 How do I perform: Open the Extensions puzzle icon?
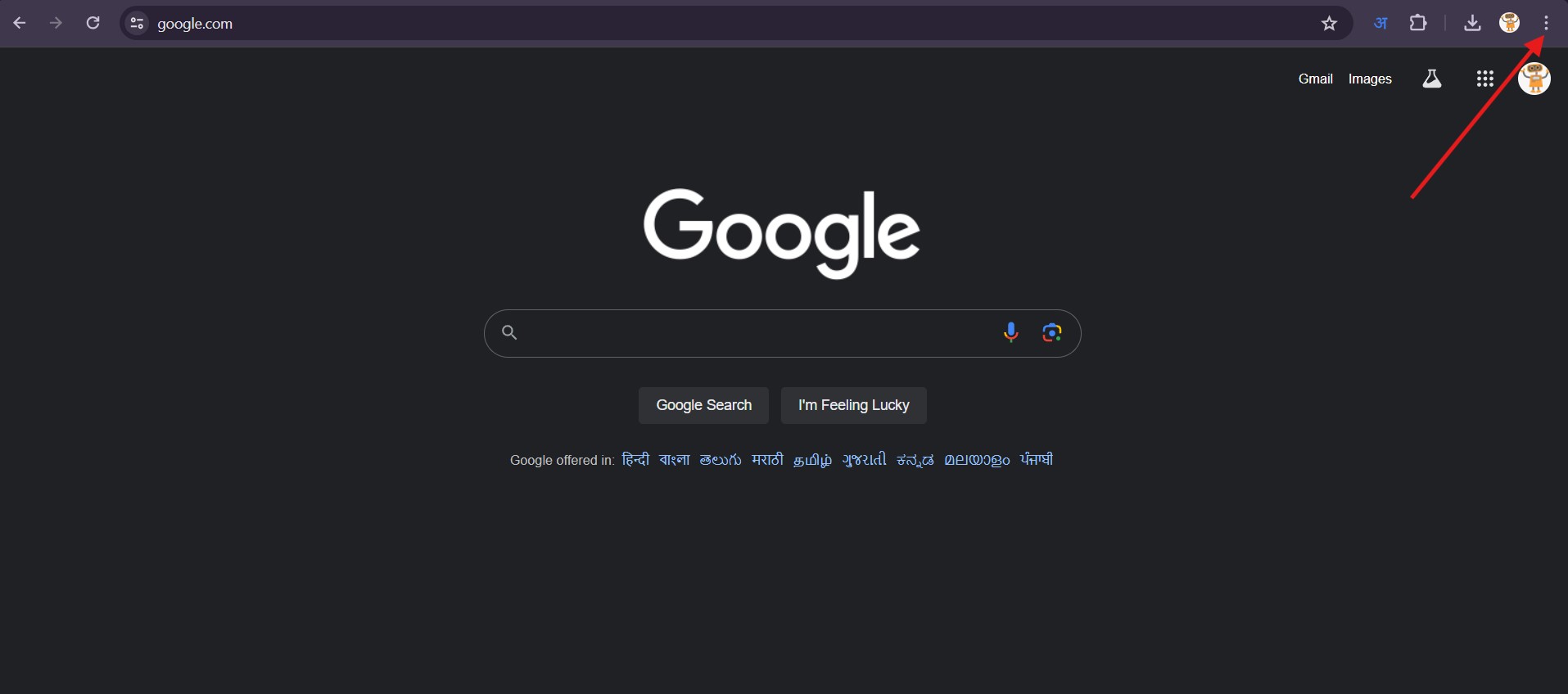coord(1419,23)
